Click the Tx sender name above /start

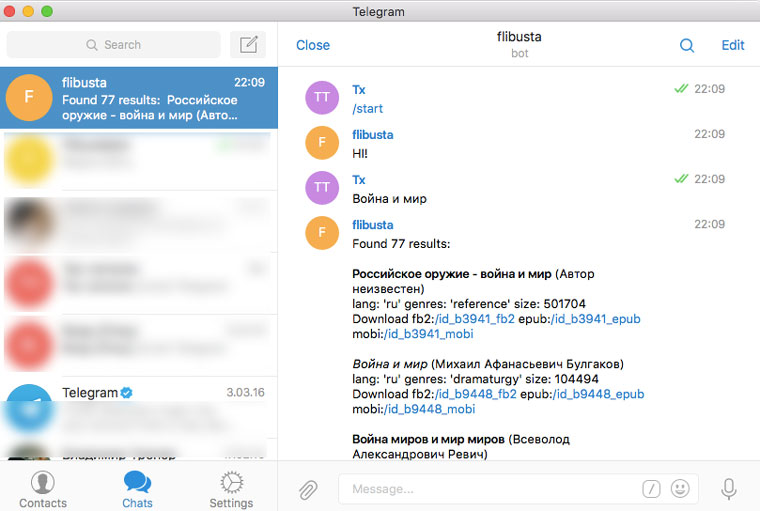point(359,90)
